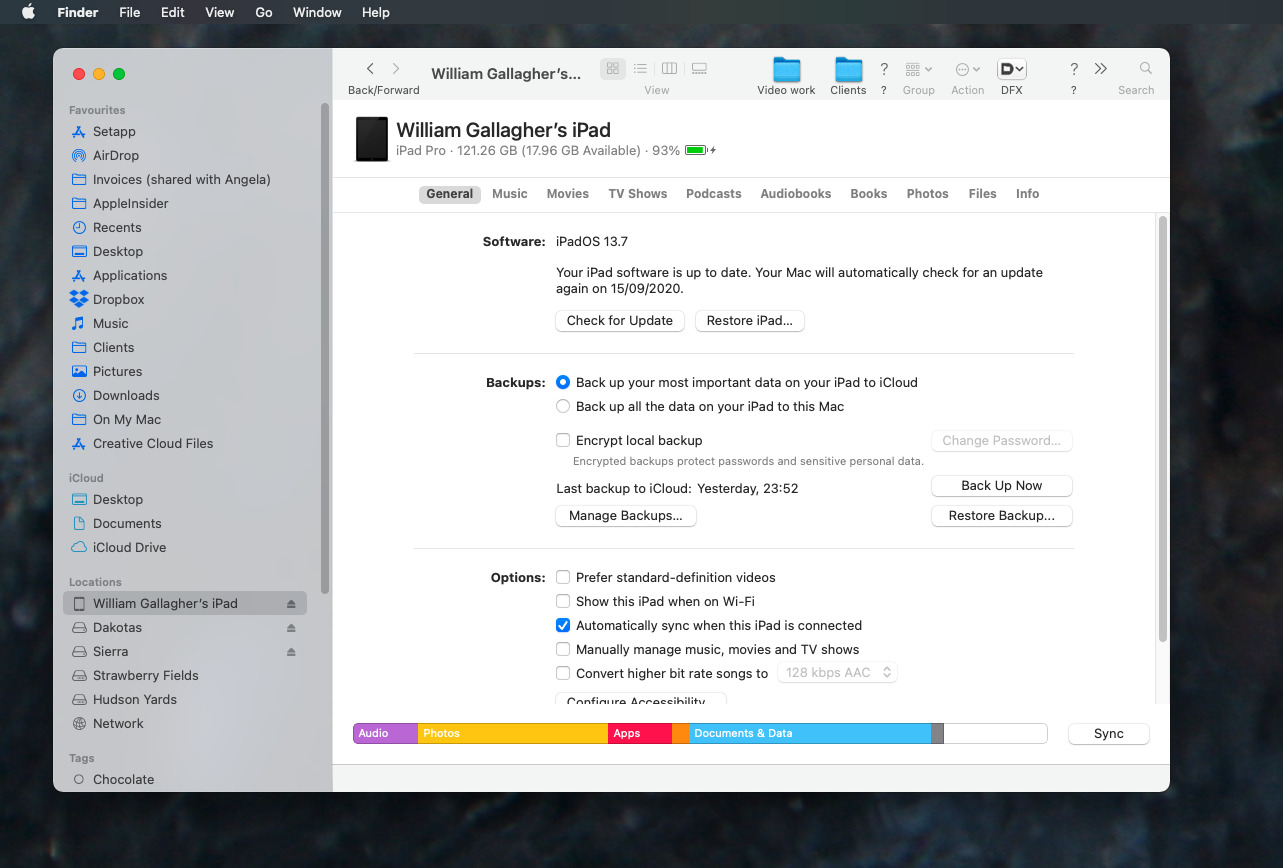
Task: Go back with the left arrow
Action: 370,69
